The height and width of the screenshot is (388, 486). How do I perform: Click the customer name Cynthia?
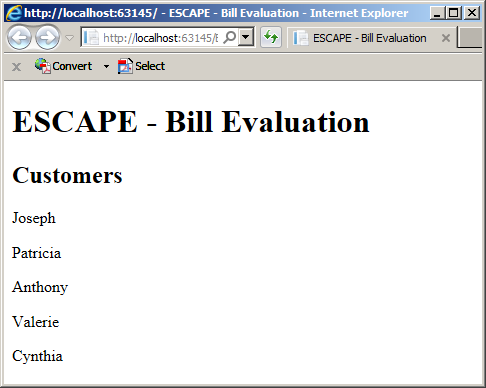(37, 356)
